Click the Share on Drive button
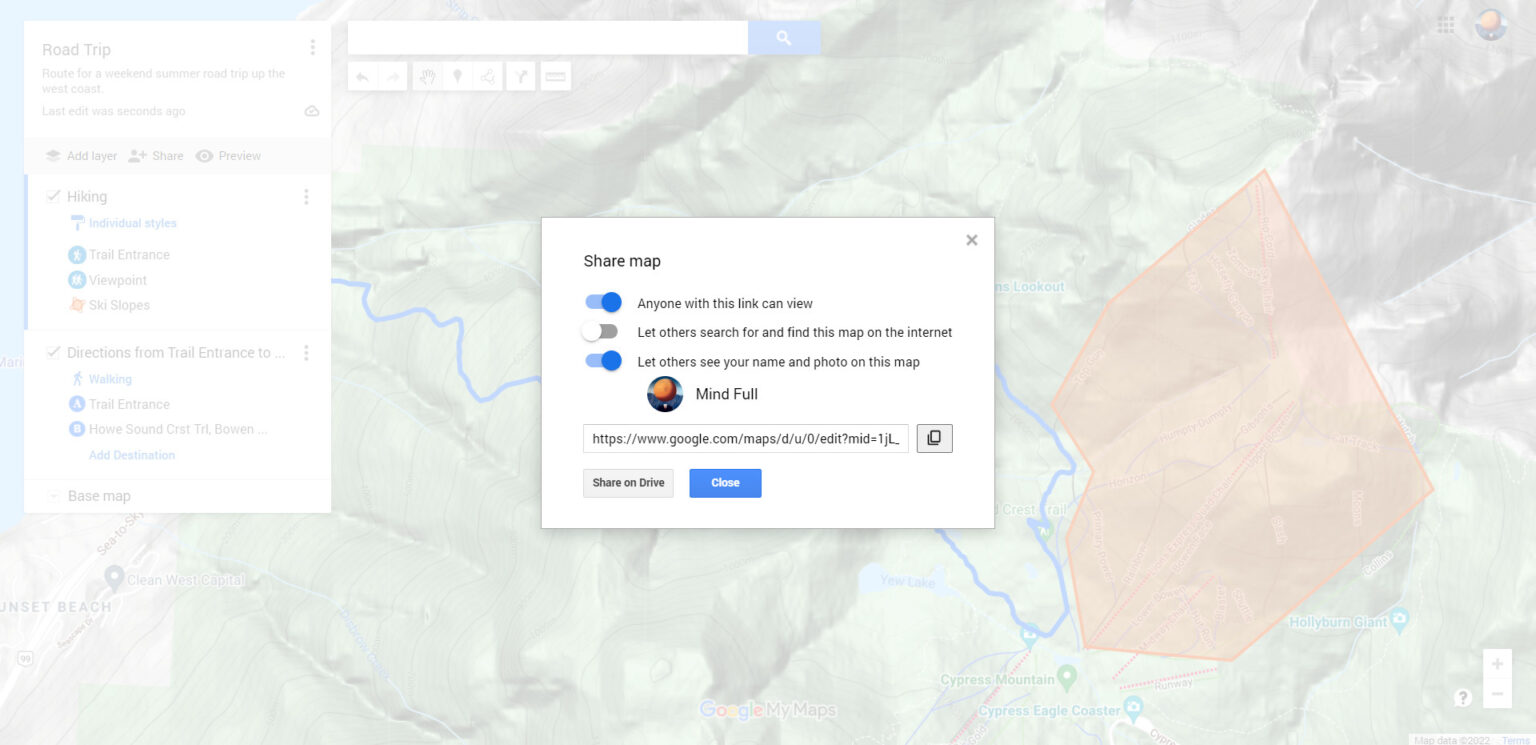The image size is (1536, 745). (628, 483)
